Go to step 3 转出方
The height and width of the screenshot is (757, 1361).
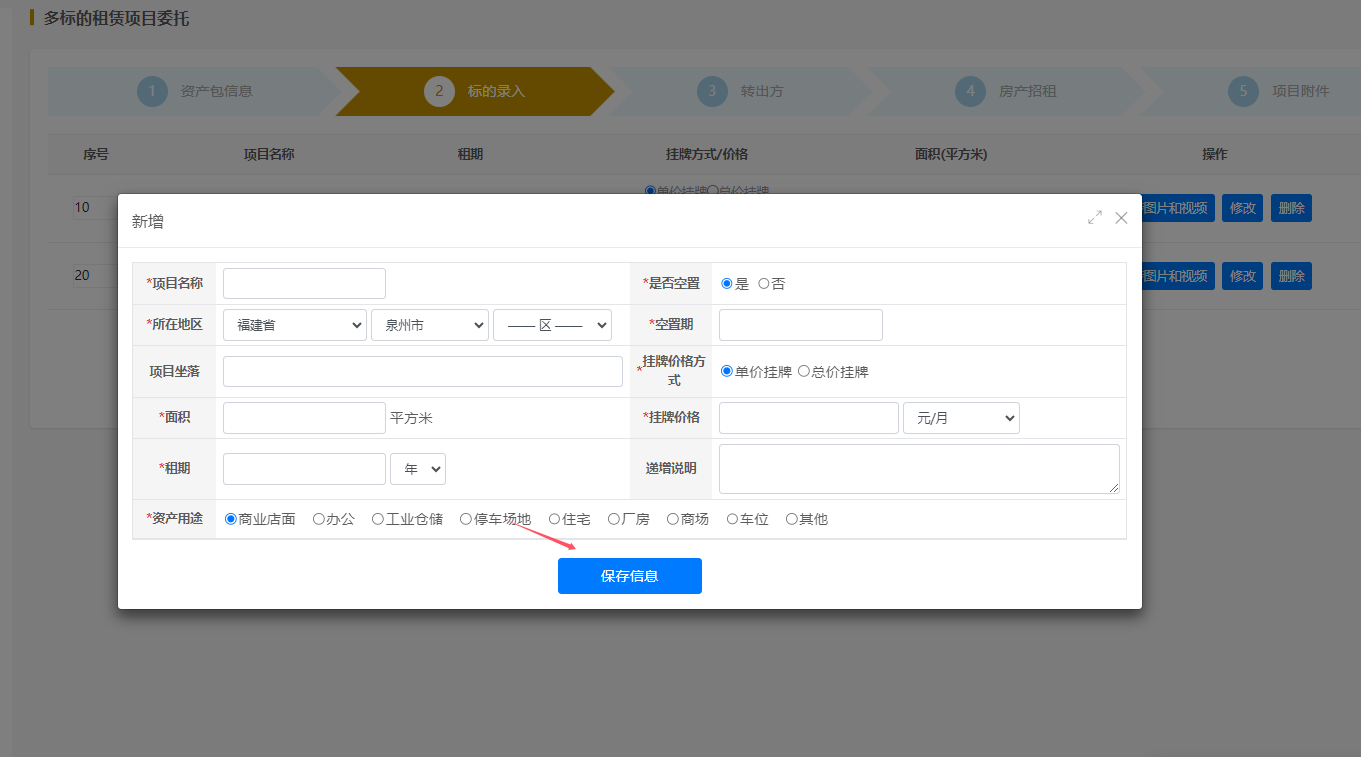[x=741, y=91]
